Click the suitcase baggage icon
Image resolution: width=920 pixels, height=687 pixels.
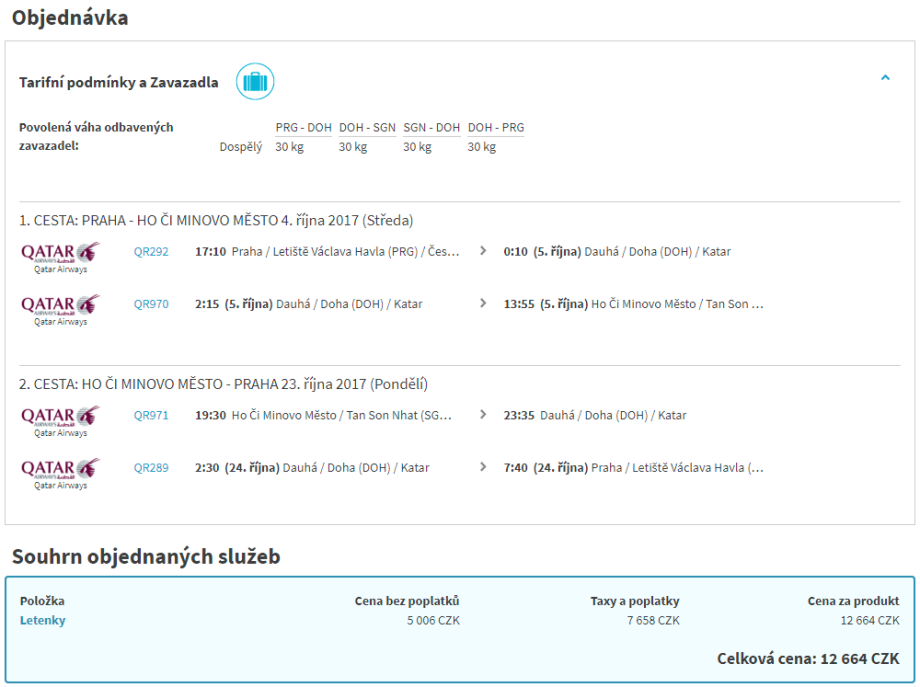pos(255,82)
